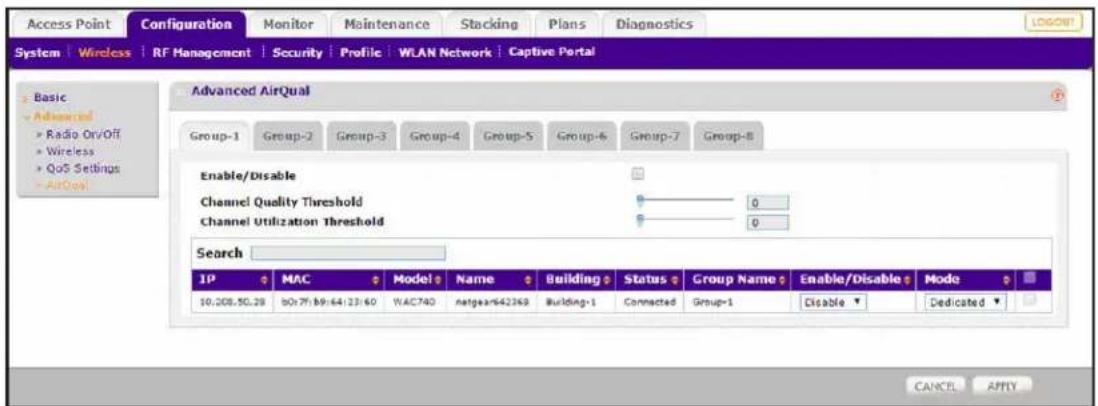The image size is (1098, 406).
Task: Sort table by Model column arrows
Action: point(440,281)
